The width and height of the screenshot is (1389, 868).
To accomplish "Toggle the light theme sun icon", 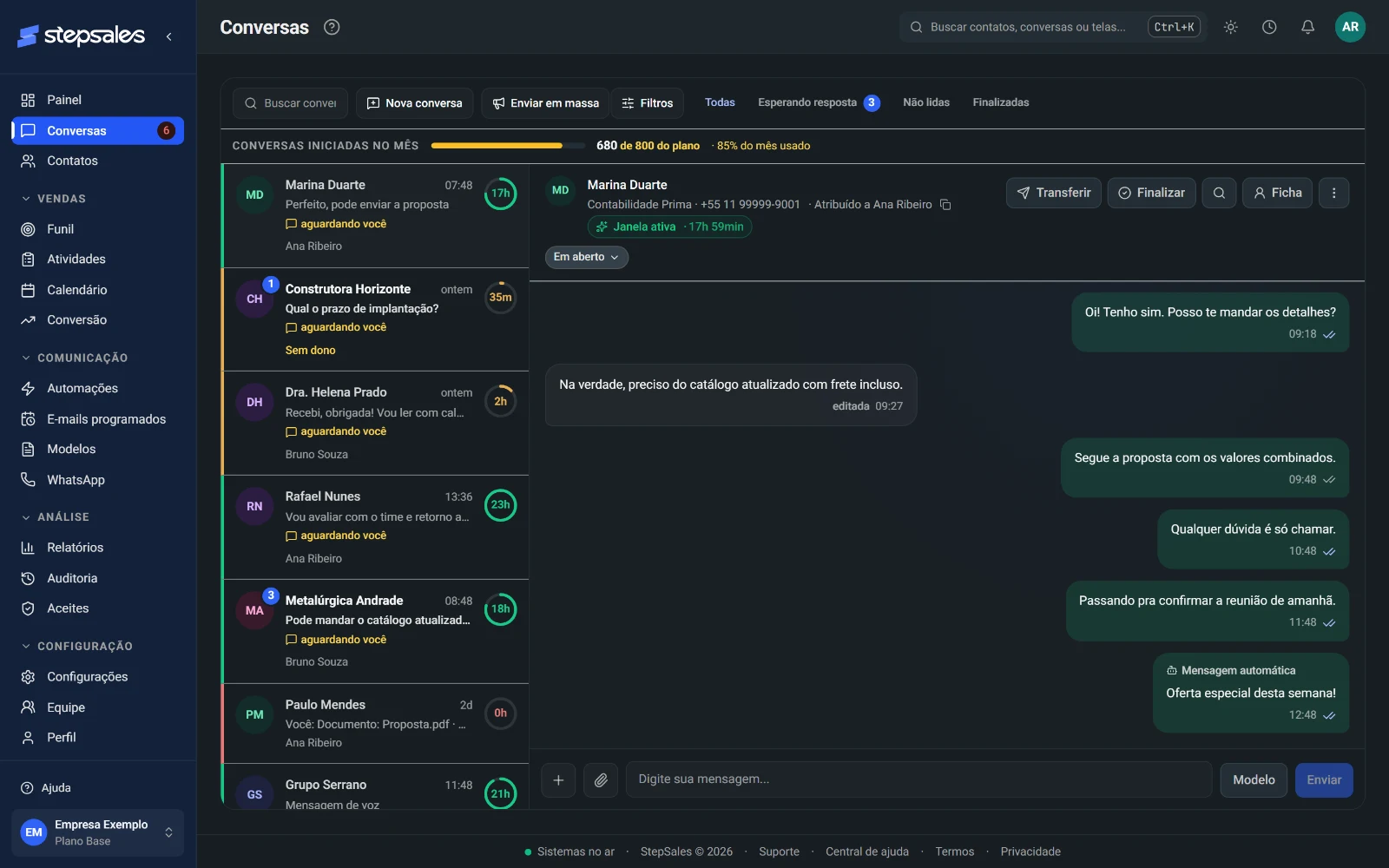I will [1230, 27].
